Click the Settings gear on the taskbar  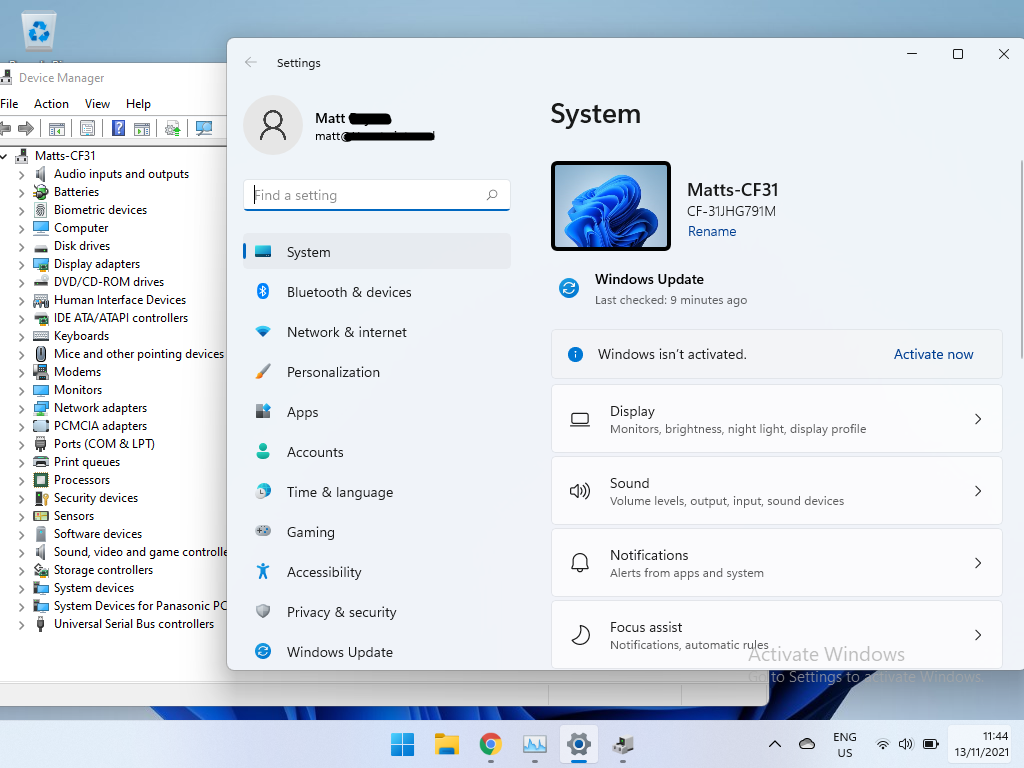[x=579, y=744]
